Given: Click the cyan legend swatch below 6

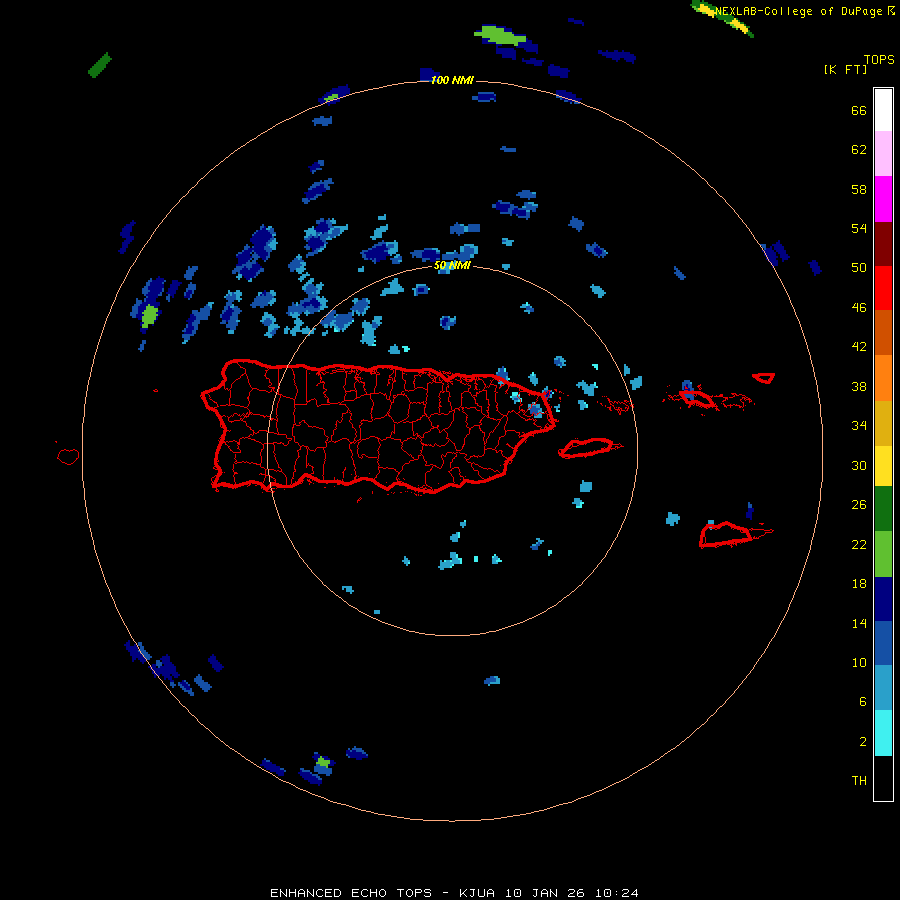Looking at the screenshot, I should (883, 733).
